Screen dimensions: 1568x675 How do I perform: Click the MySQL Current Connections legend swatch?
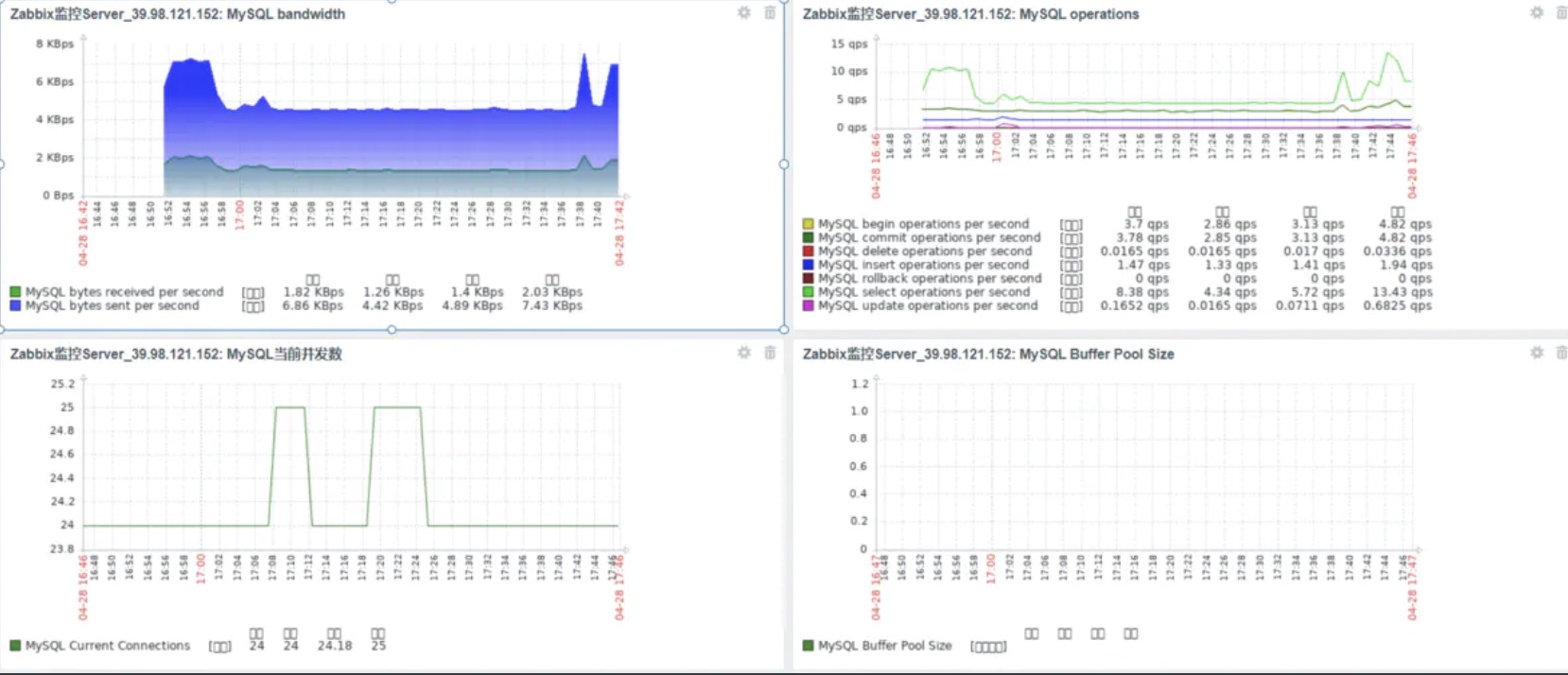coord(15,646)
